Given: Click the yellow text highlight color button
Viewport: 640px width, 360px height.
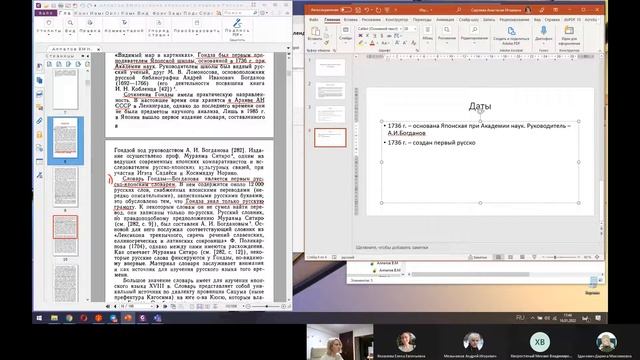Looking at the screenshot, I should tap(361, 43).
